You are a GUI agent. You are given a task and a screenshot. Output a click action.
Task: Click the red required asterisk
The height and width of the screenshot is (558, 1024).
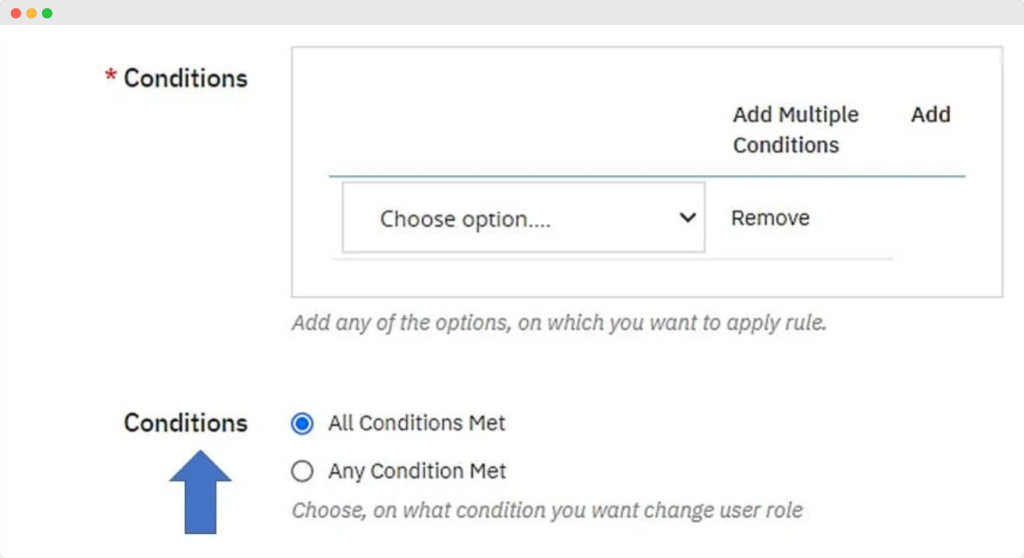pos(111,77)
